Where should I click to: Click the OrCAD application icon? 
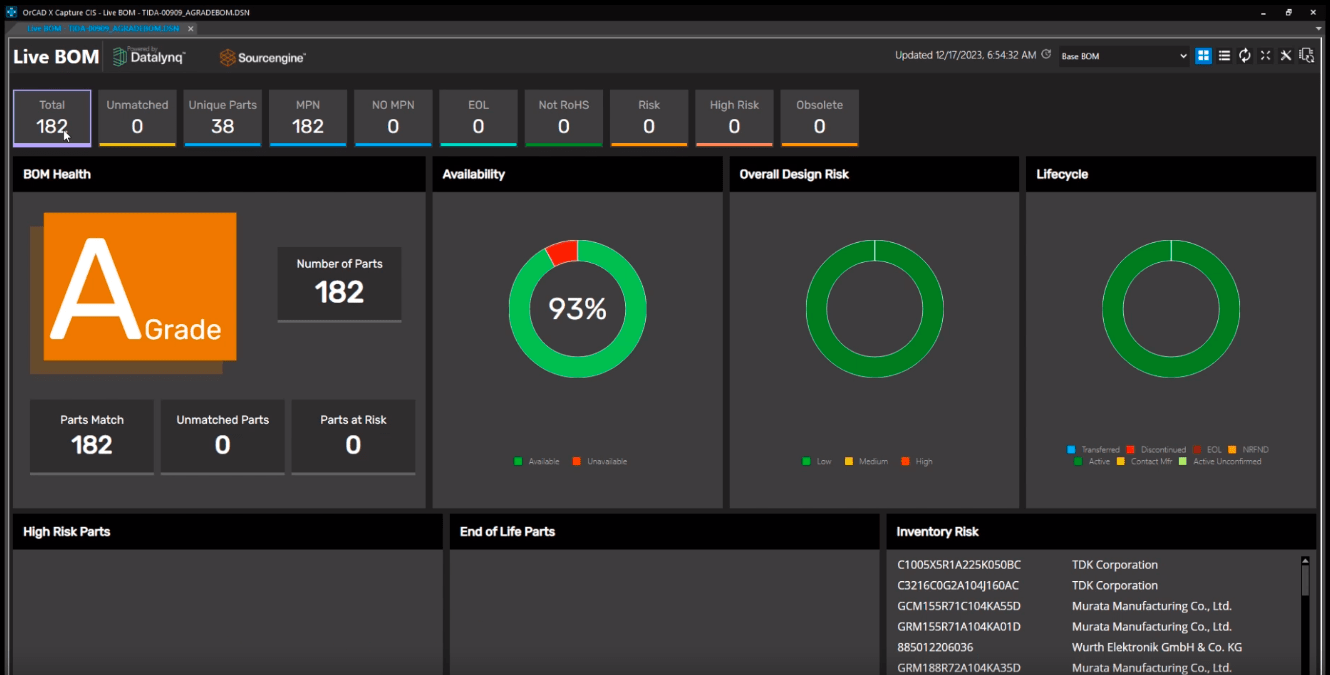click(11, 12)
